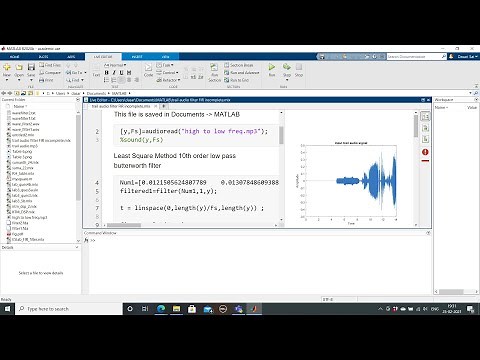Viewport: 480px width, 360px height.
Task: Click the Current Folder panel actions button
Action: coord(78,100)
